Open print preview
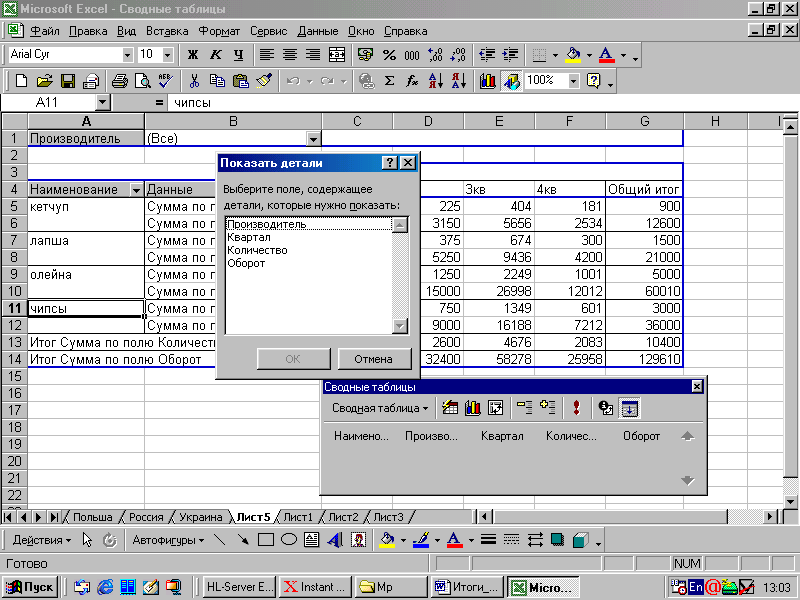 click(x=143, y=81)
